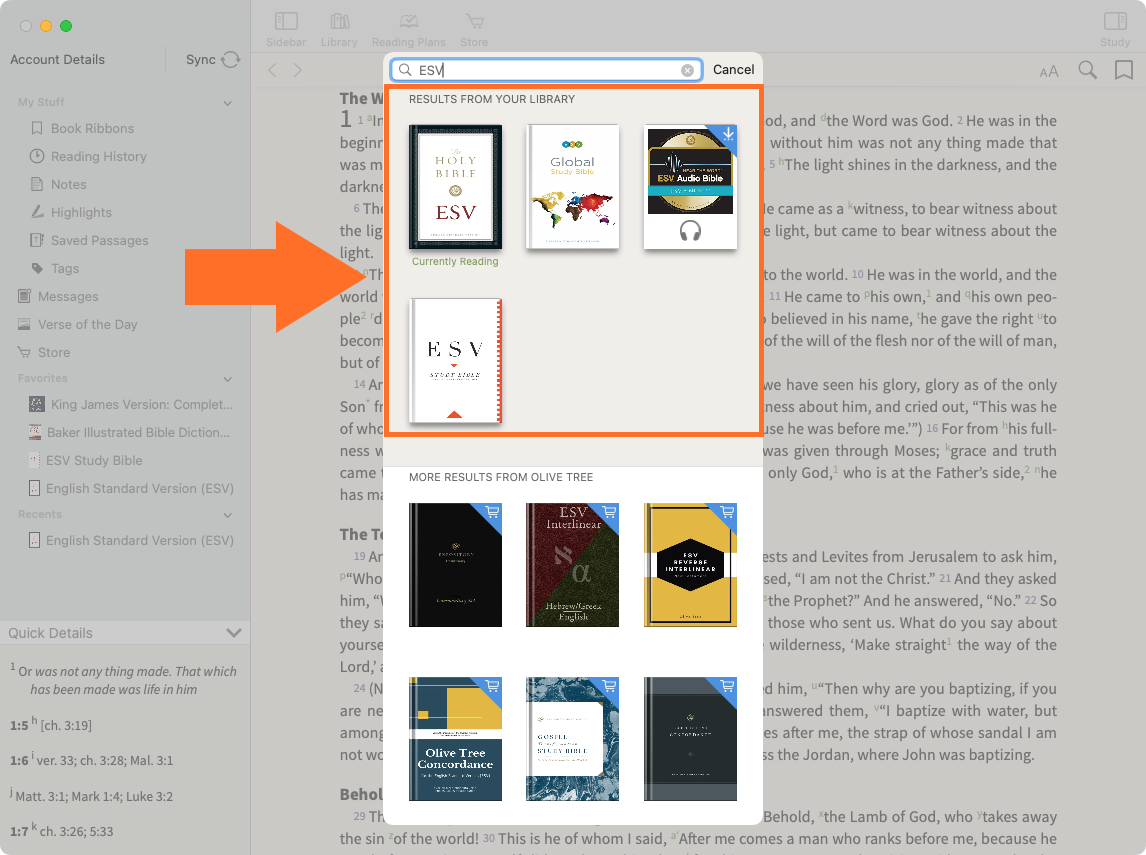
Task: Open text size AA settings
Action: [1049, 71]
